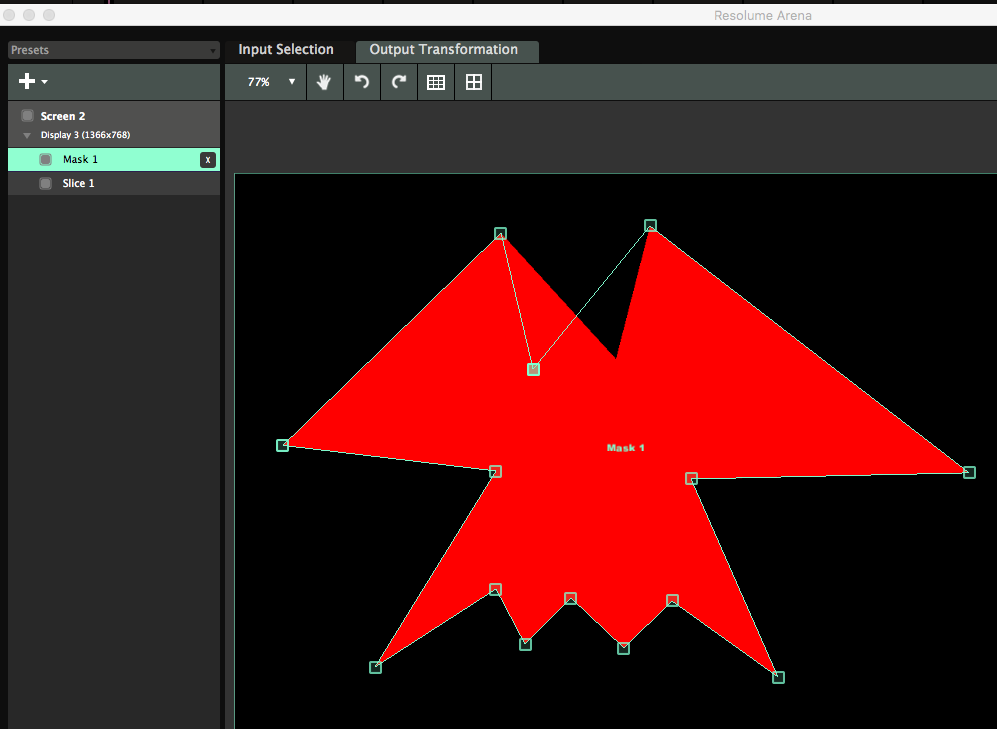Toggle the Slice 1 checkbox
Viewport: 997px width, 729px height.
click(45, 184)
